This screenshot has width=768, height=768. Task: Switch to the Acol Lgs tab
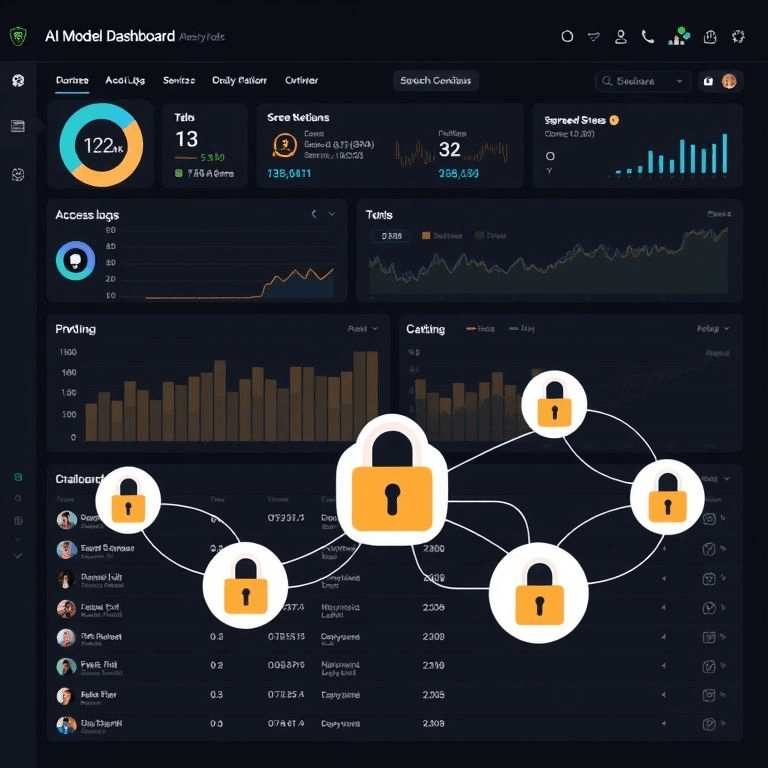coord(125,80)
